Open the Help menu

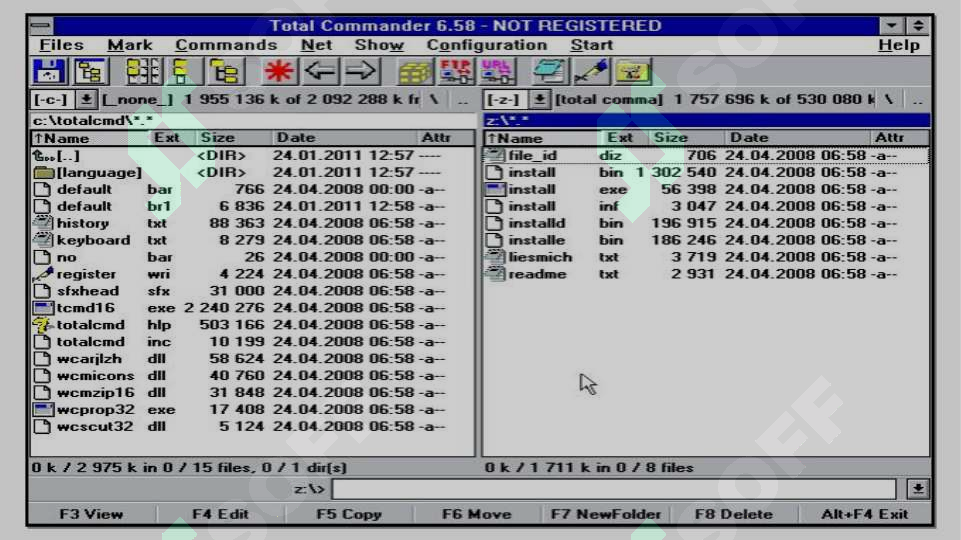coord(898,45)
